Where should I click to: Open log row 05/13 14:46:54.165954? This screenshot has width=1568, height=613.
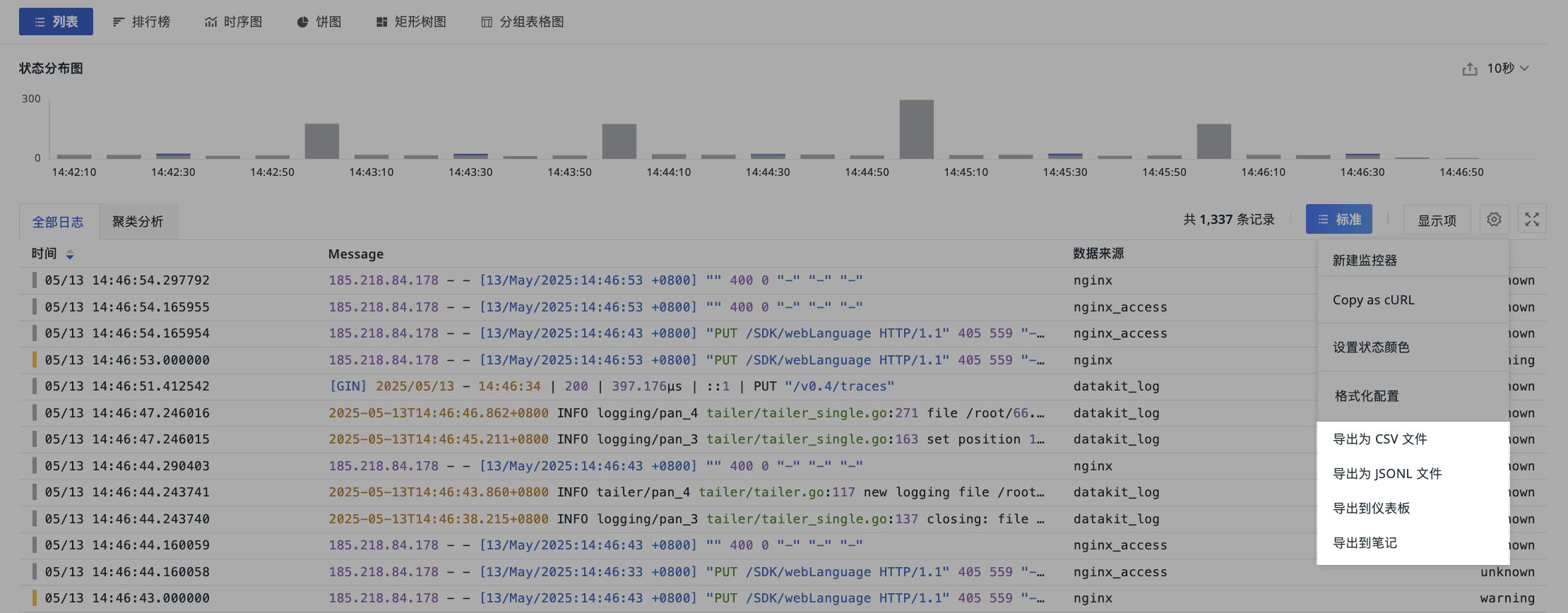click(783, 333)
